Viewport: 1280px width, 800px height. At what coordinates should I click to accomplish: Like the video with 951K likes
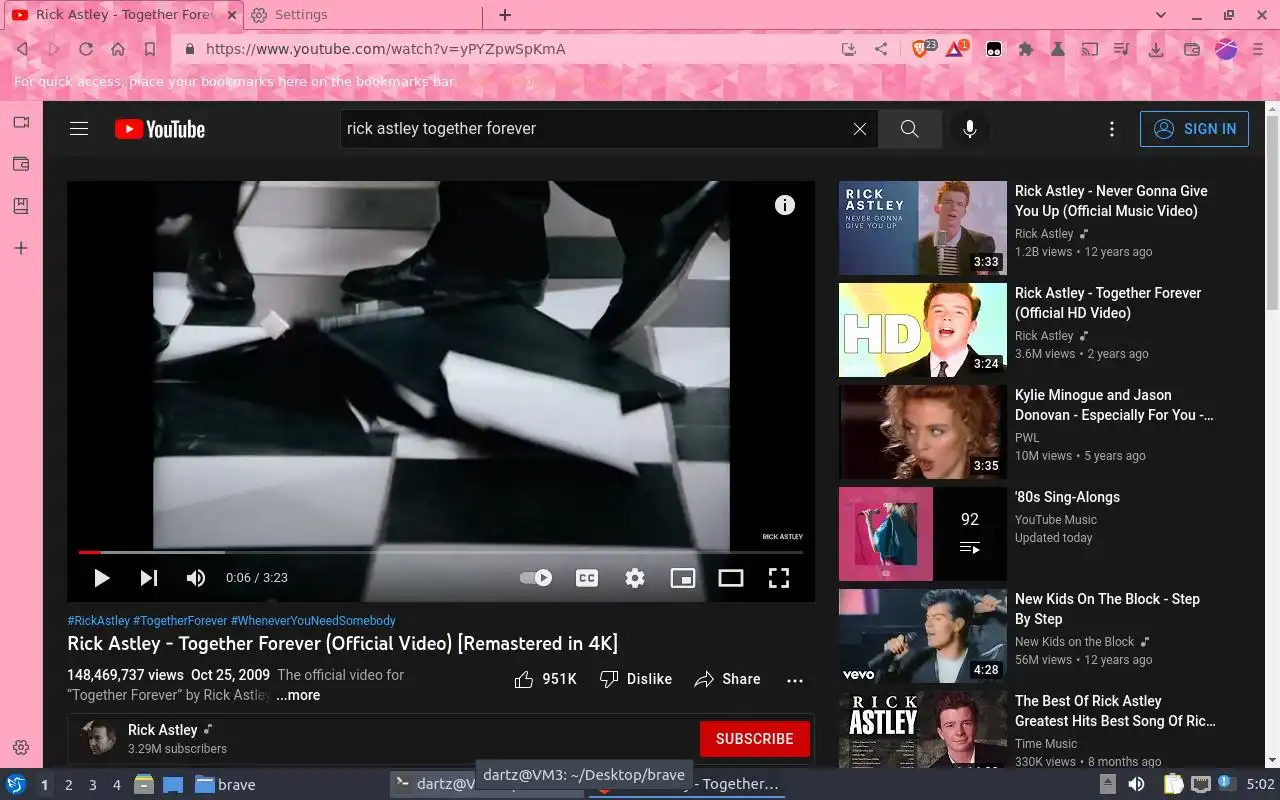tap(546, 679)
